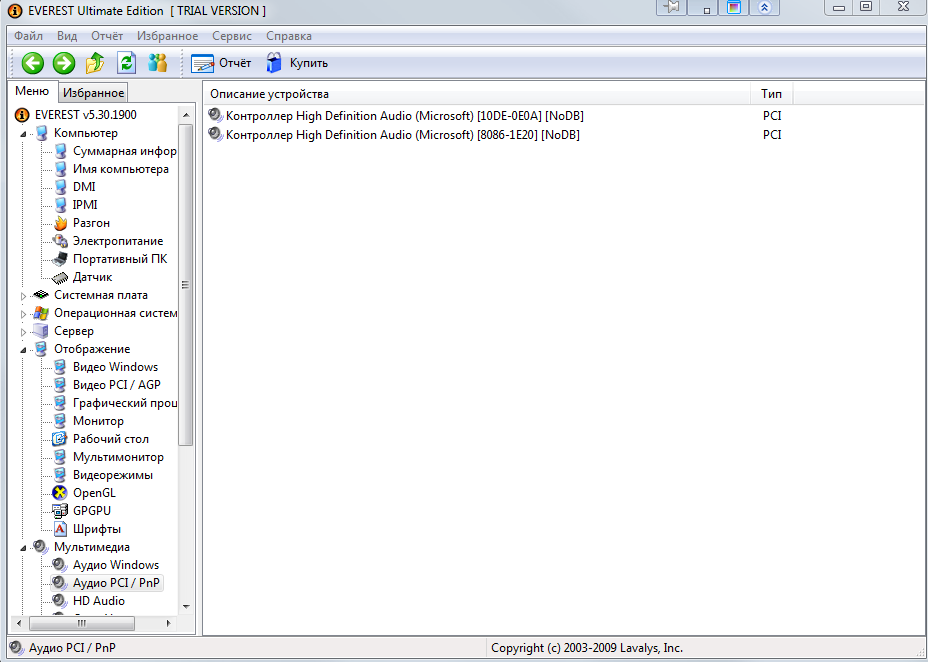Click the Купить buy button

click(297, 63)
